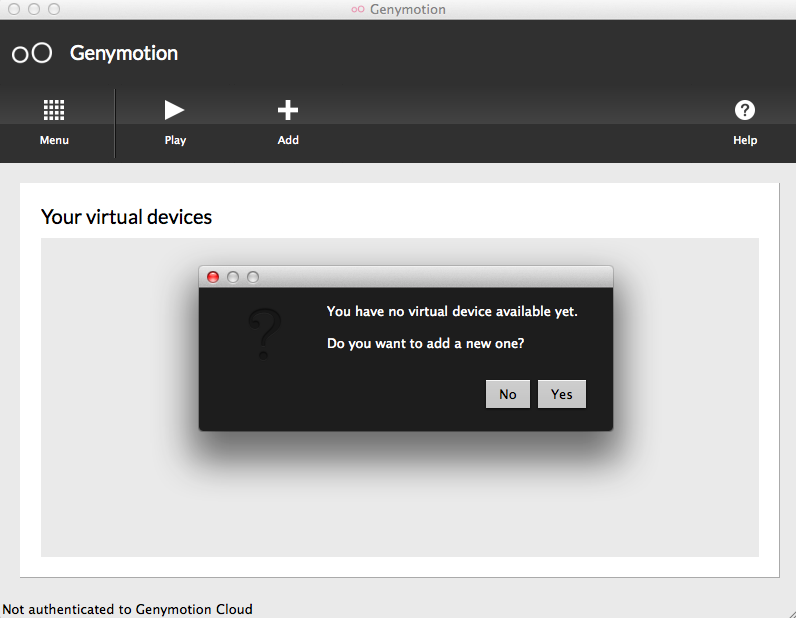Click the "Your virtual devices" heading
The width and height of the screenshot is (796, 618).
point(126,217)
